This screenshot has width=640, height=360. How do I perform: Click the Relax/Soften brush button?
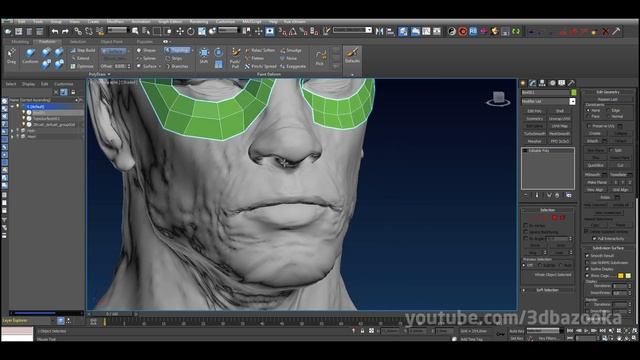click(x=260, y=50)
